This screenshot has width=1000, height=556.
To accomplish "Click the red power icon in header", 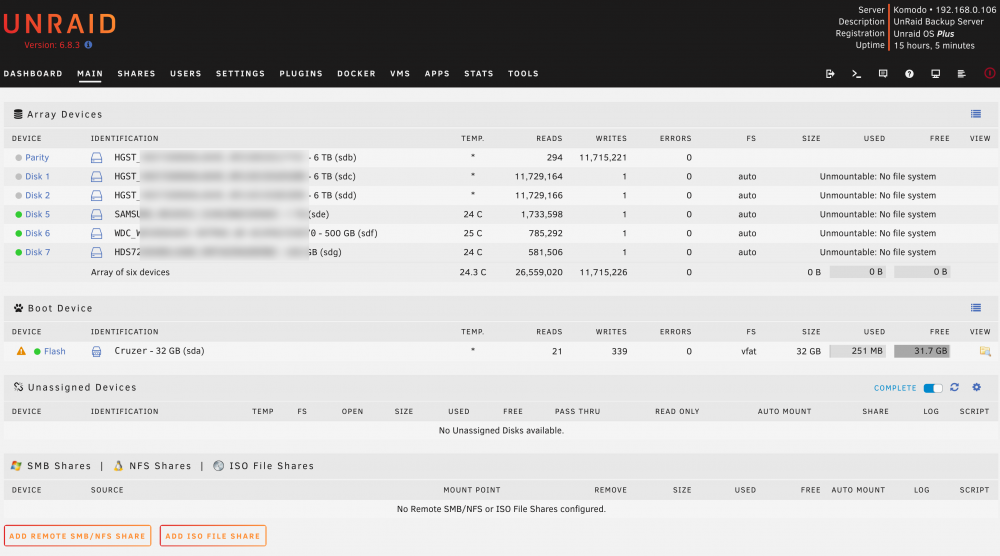I will tap(989, 73).
